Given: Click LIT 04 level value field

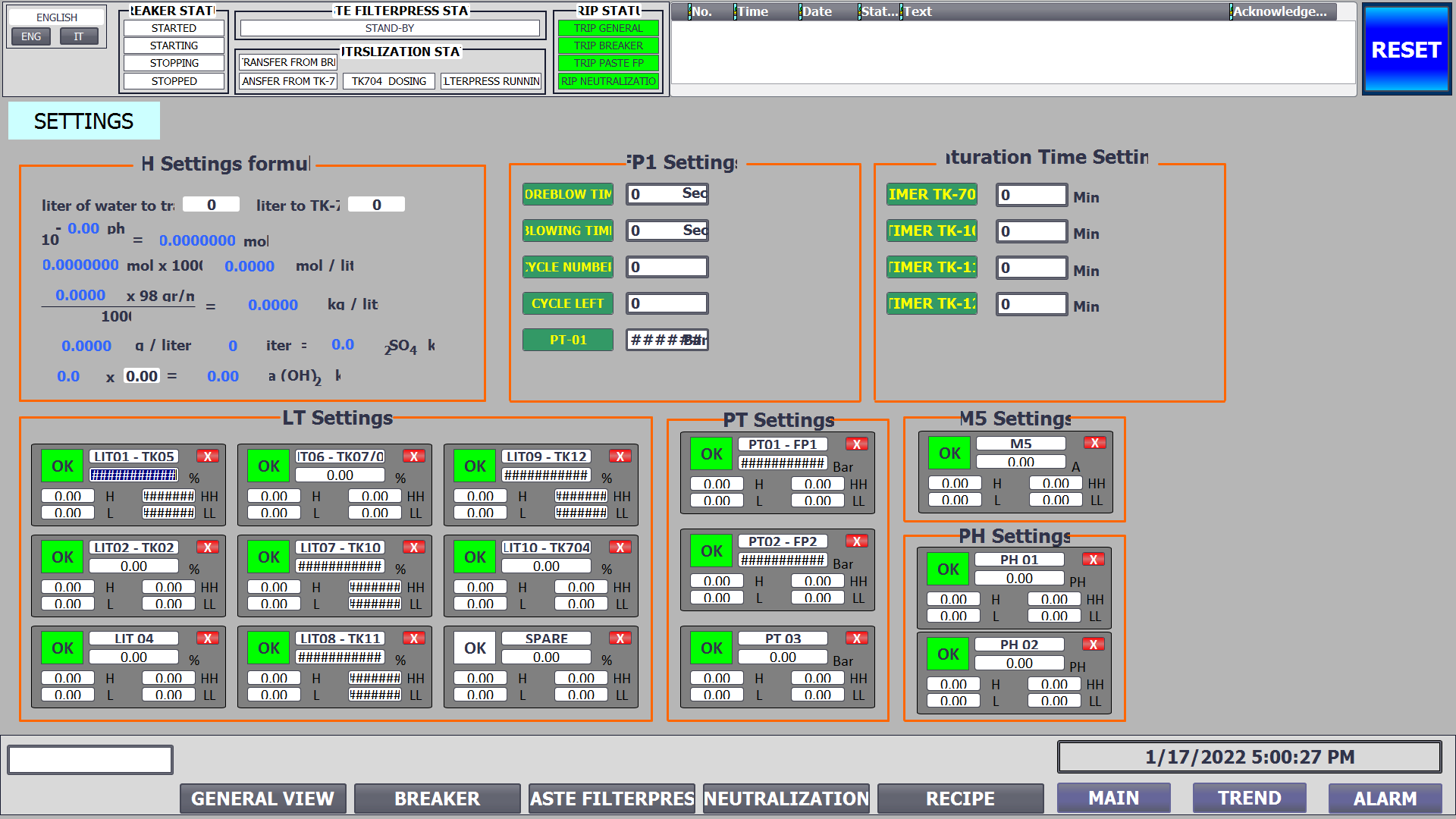Looking at the screenshot, I should (133, 657).
